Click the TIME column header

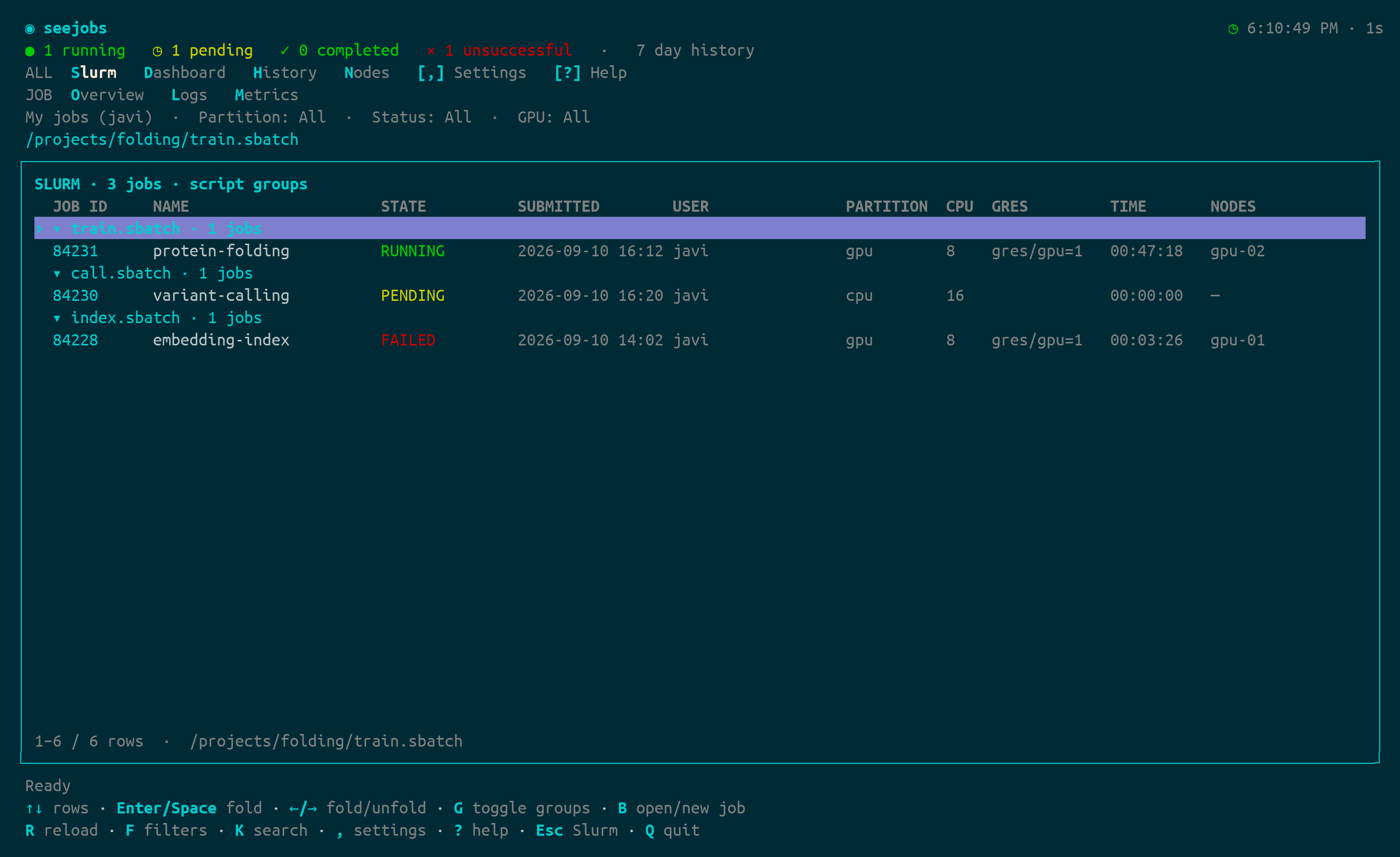pyautogui.click(x=1128, y=206)
